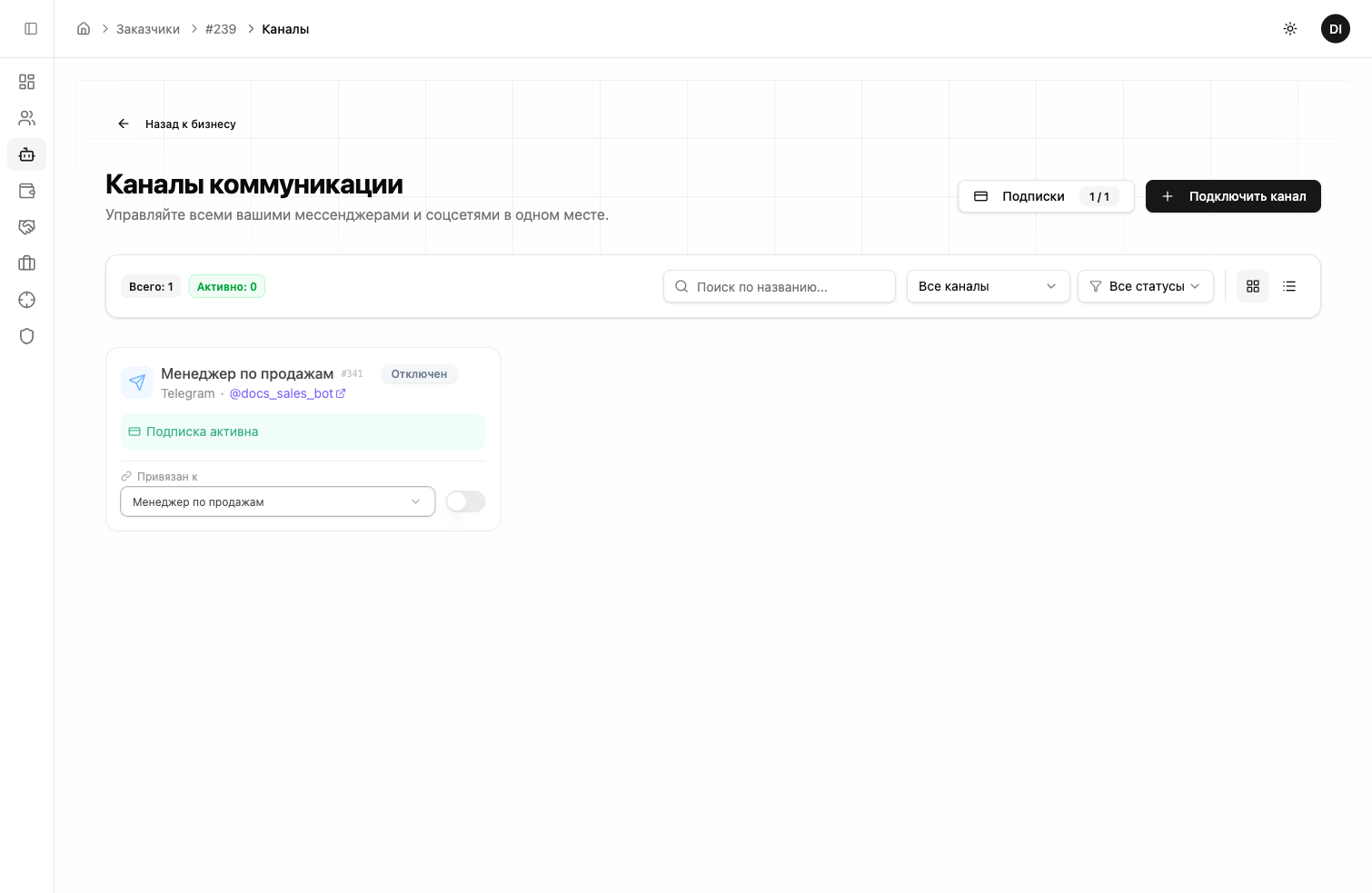Go to Заказчики breadcrumb
Image resolution: width=1372 pixels, height=893 pixels.
coord(148,29)
